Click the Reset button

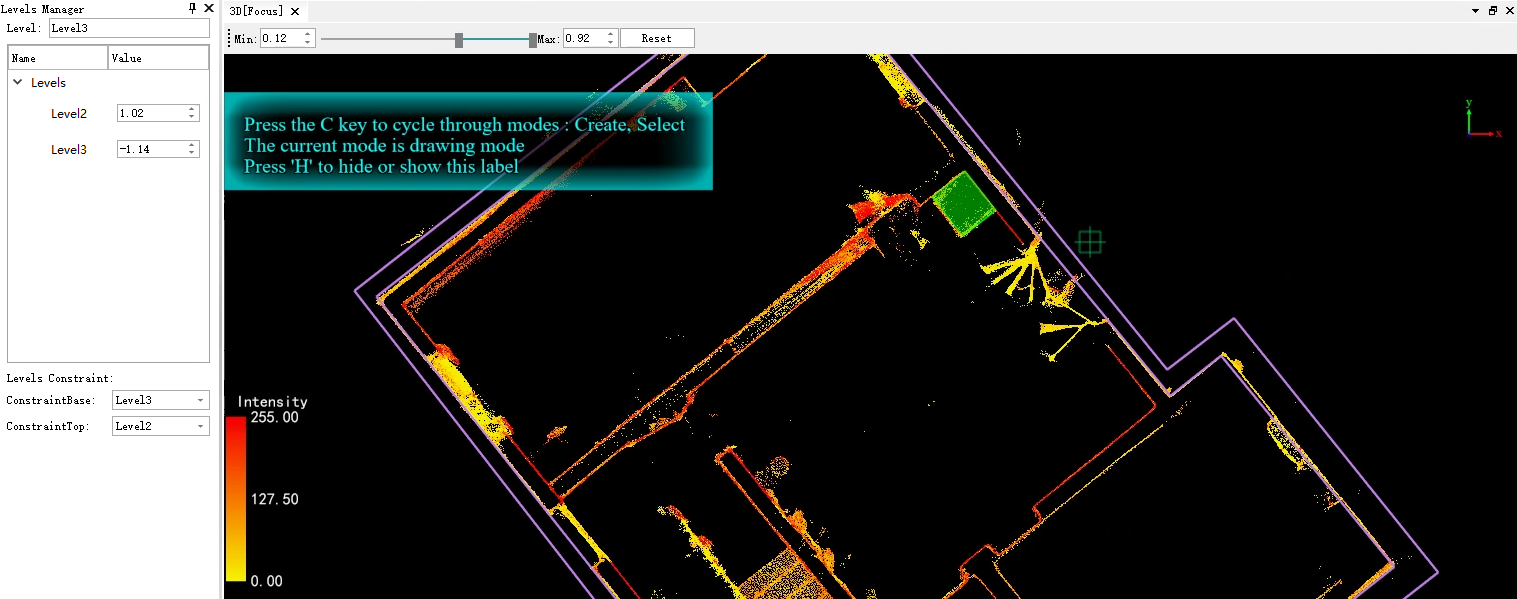click(x=657, y=38)
